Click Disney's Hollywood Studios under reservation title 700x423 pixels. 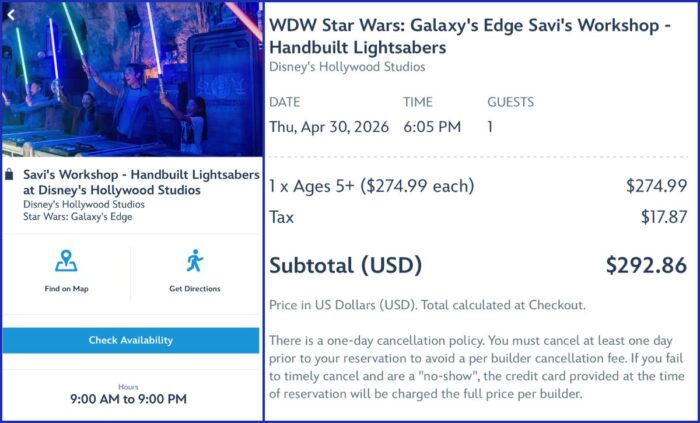(347, 67)
